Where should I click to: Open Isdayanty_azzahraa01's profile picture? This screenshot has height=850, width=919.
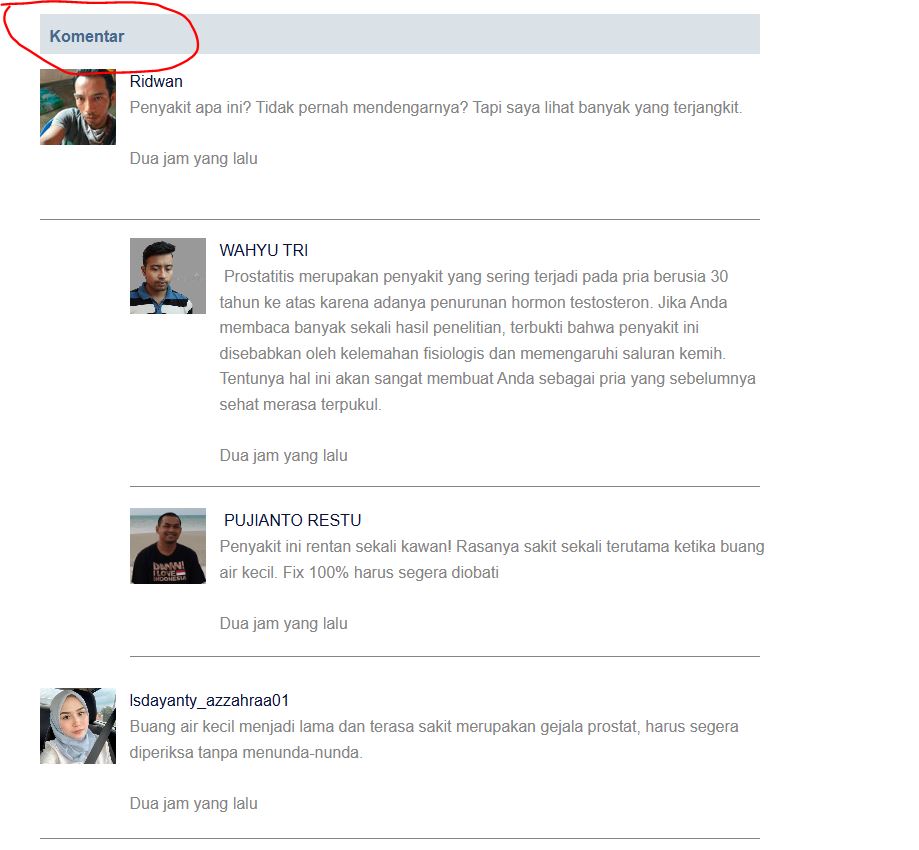(x=78, y=726)
